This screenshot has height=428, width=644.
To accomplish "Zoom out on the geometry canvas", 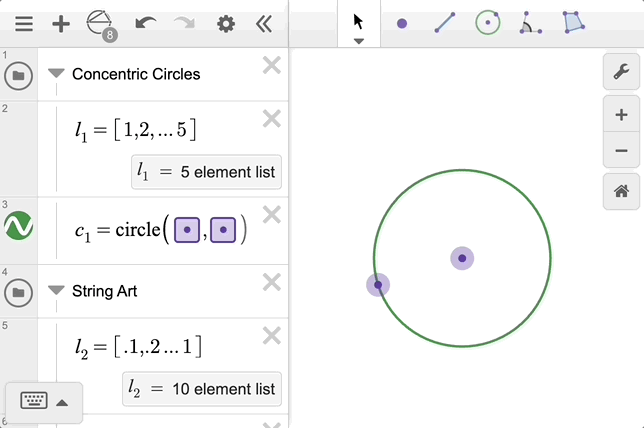I will 621,151.
